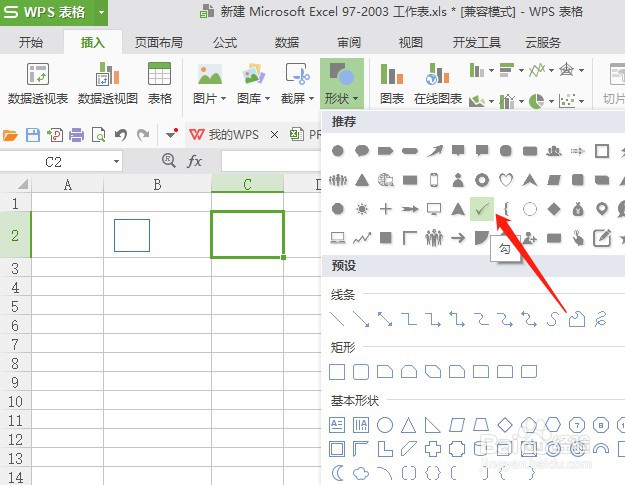This screenshot has height=485, width=625.
Task: Select the donut ring shape
Action: pyautogui.click(x=482, y=180)
